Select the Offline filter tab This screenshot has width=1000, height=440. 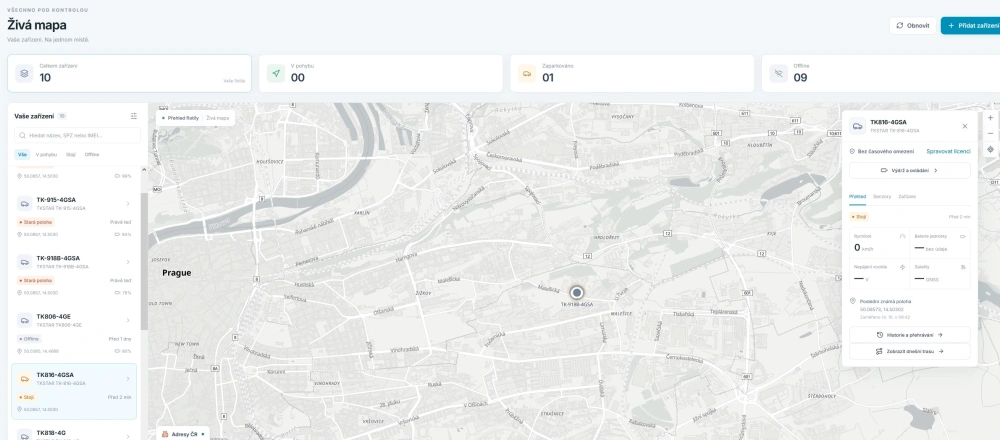point(92,154)
